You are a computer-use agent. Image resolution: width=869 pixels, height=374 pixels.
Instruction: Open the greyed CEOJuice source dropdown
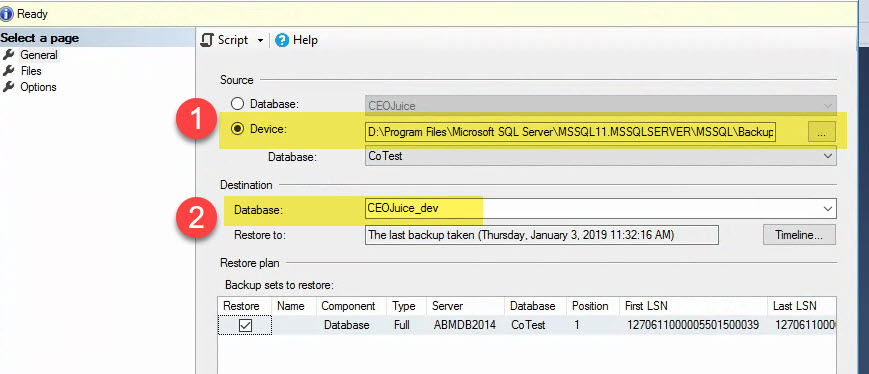tap(601, 105)
